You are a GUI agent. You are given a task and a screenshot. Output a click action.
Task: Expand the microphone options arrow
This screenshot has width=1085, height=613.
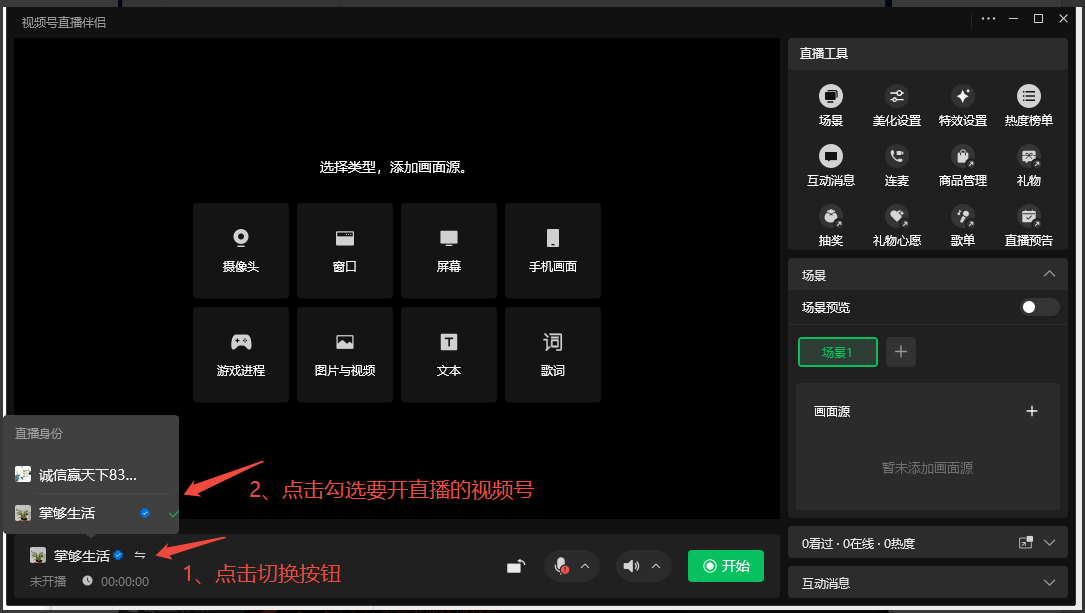coord(585,567)
